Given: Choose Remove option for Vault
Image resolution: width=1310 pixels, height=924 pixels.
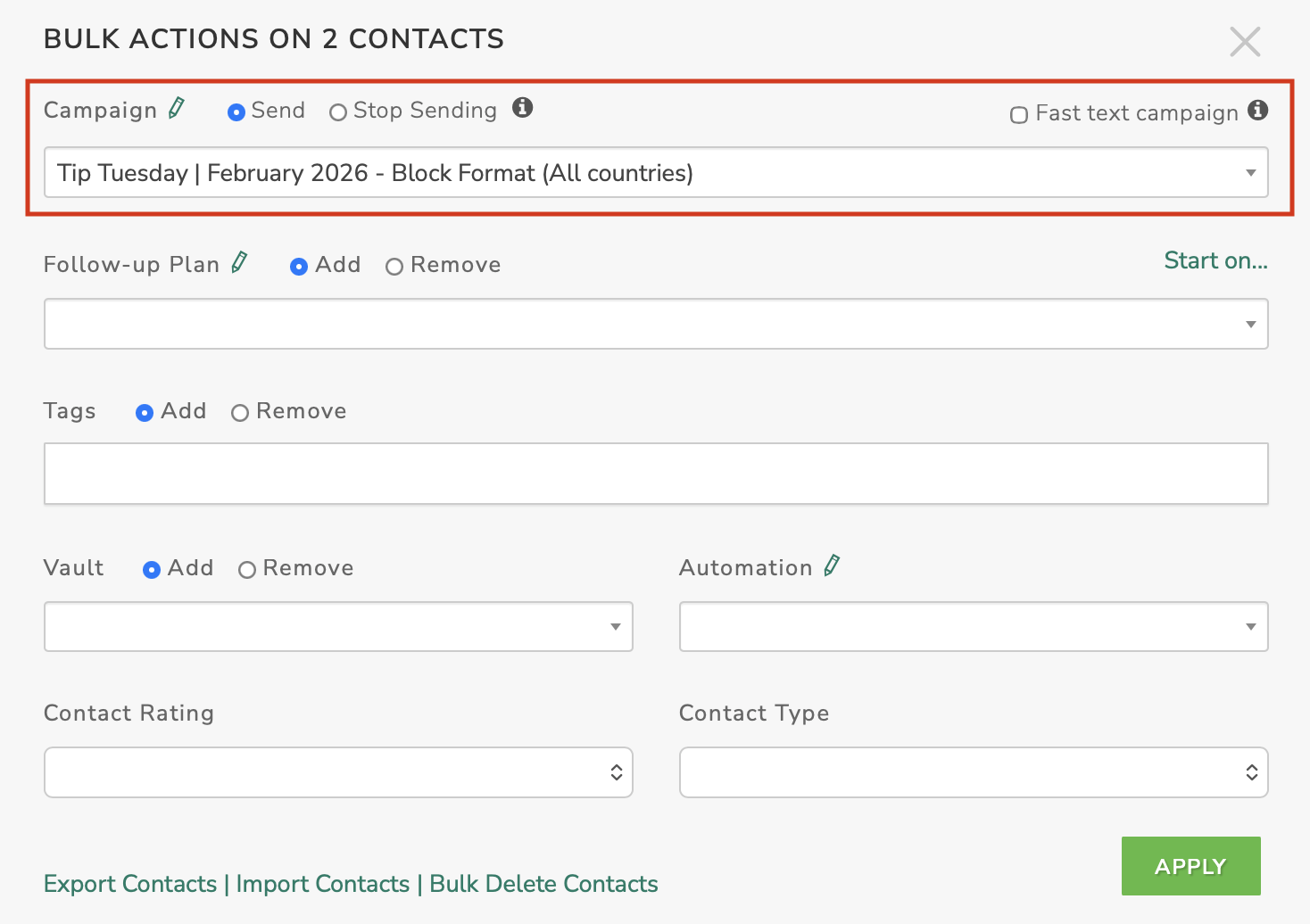Looking at the screenshot, I should (x=247, y=570).
